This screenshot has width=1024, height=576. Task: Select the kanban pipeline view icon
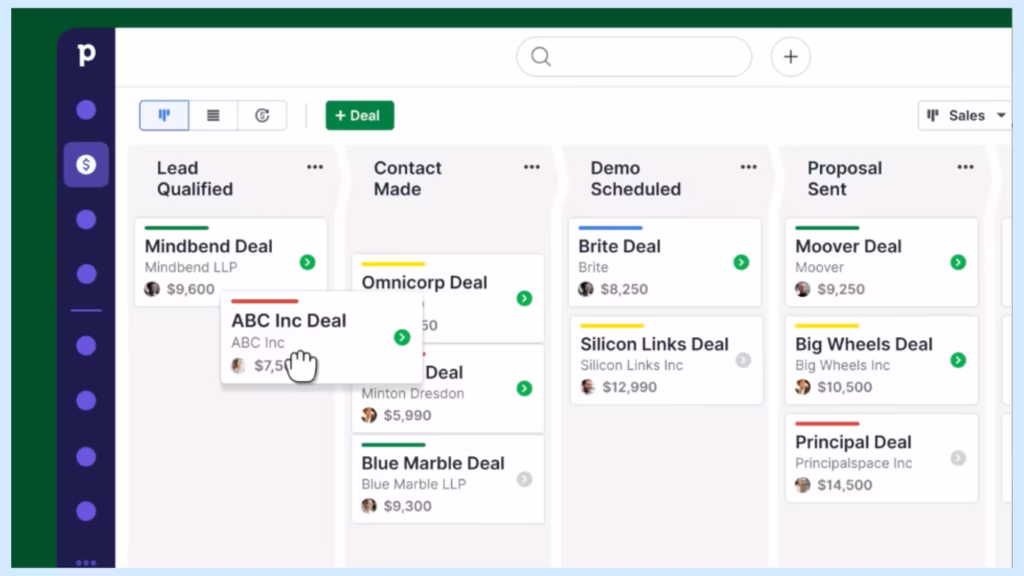(x=163, y=115)
